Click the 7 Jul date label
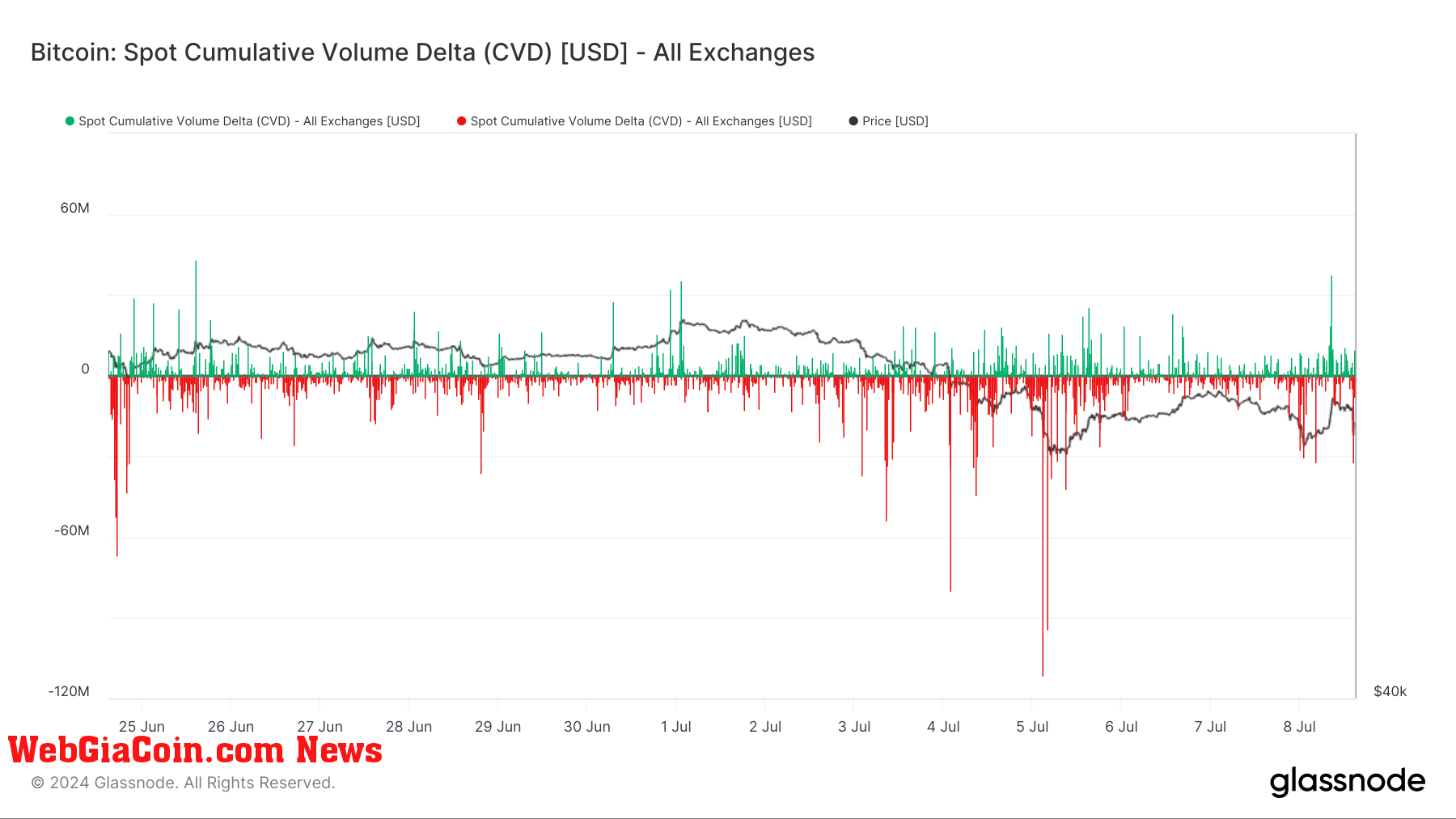The image size is (1456, 819). pyautogui.click(x=1209, y=727)
